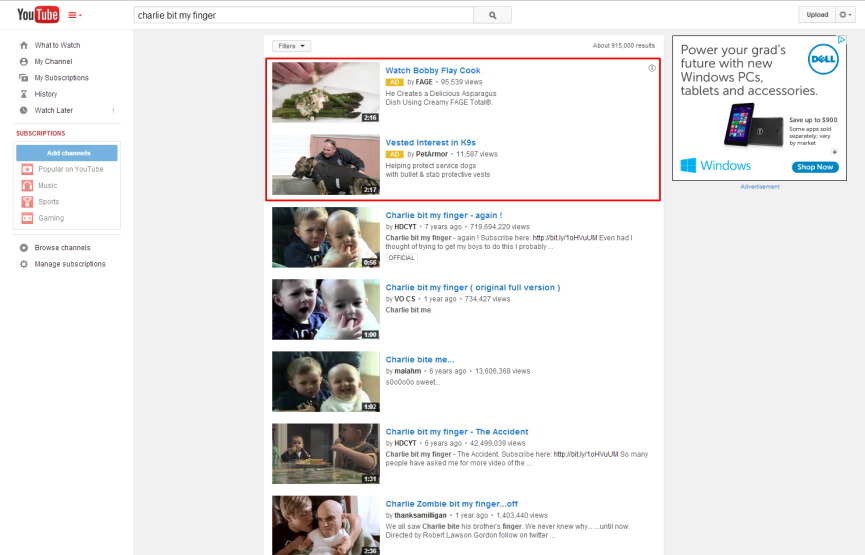Open Watch Later list
Screen dimensions: 865x555
(x=54, y=110)
